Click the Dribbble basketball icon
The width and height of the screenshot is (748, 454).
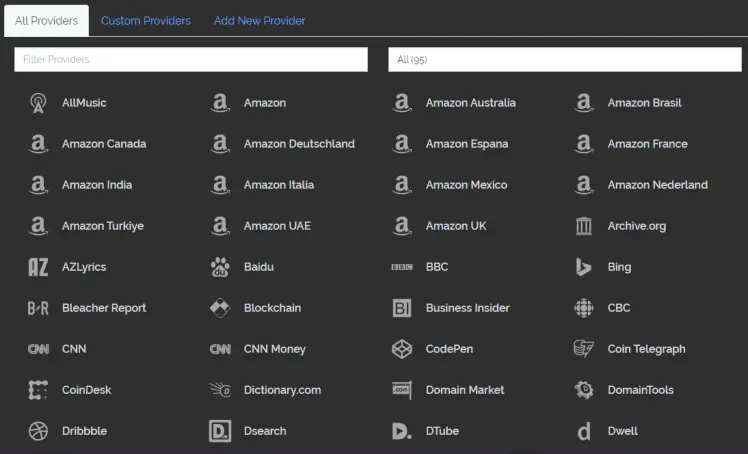[x=38, y=431]
